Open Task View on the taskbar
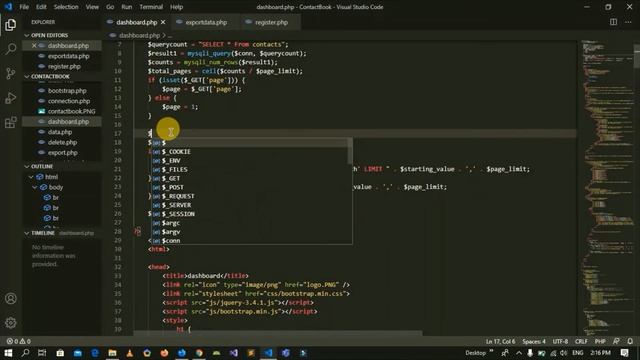This screenshot has height=360, width=640. pyautogui.click(x=42, y=353)
